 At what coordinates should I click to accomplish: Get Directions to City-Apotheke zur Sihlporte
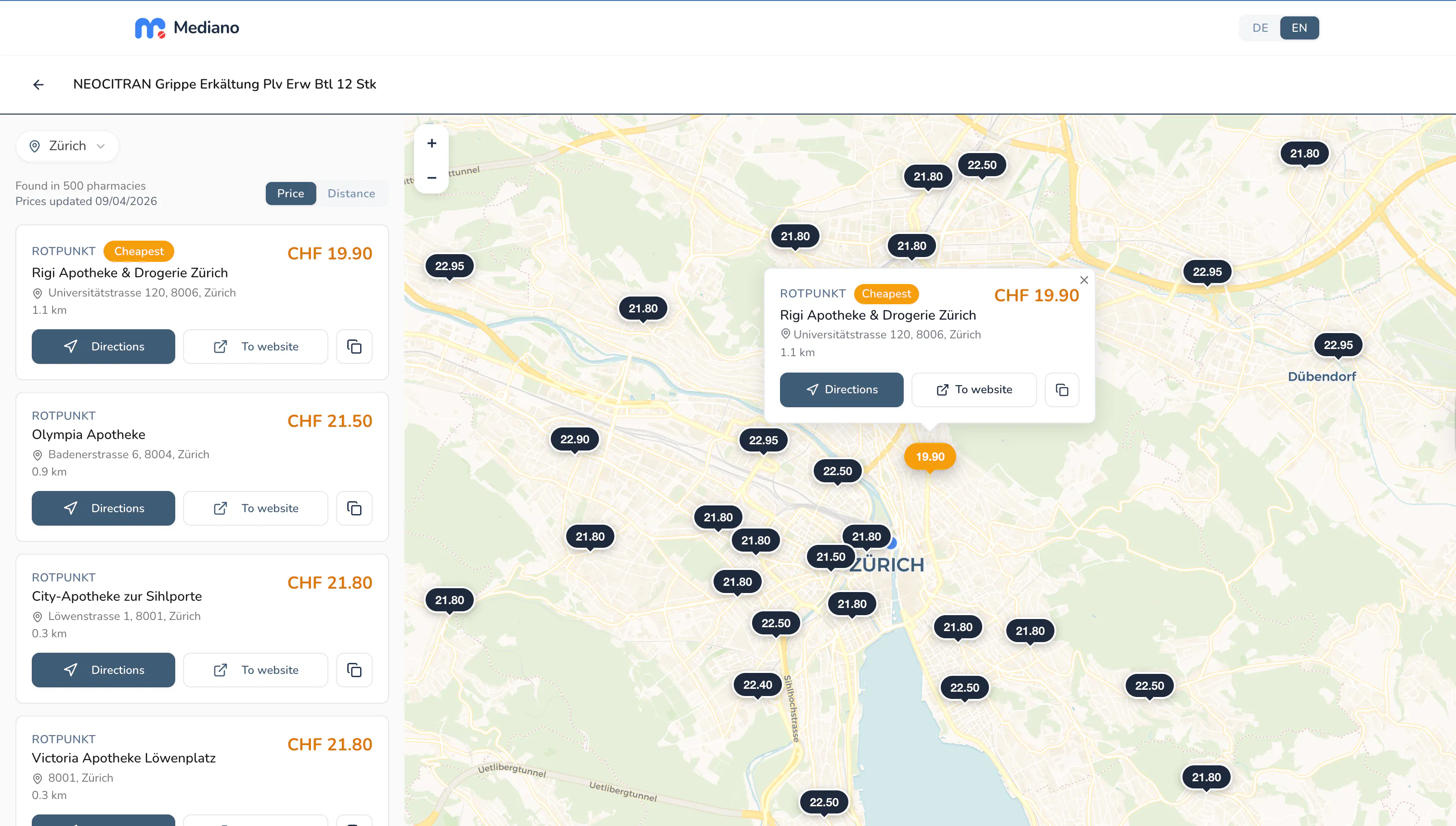point(103,670)
